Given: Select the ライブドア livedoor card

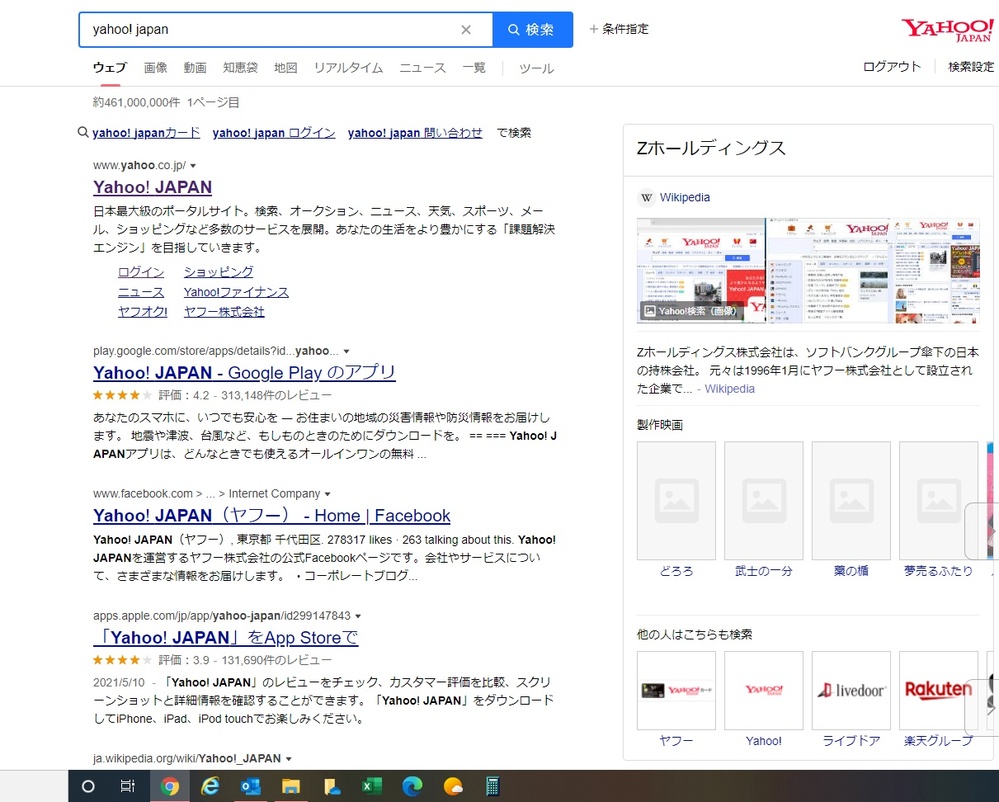Looking at the screenshot, I should click(x=851, y=699).
